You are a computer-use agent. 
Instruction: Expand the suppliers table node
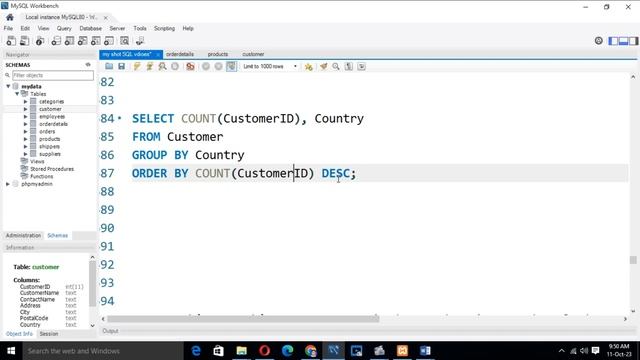coord(25,154)
